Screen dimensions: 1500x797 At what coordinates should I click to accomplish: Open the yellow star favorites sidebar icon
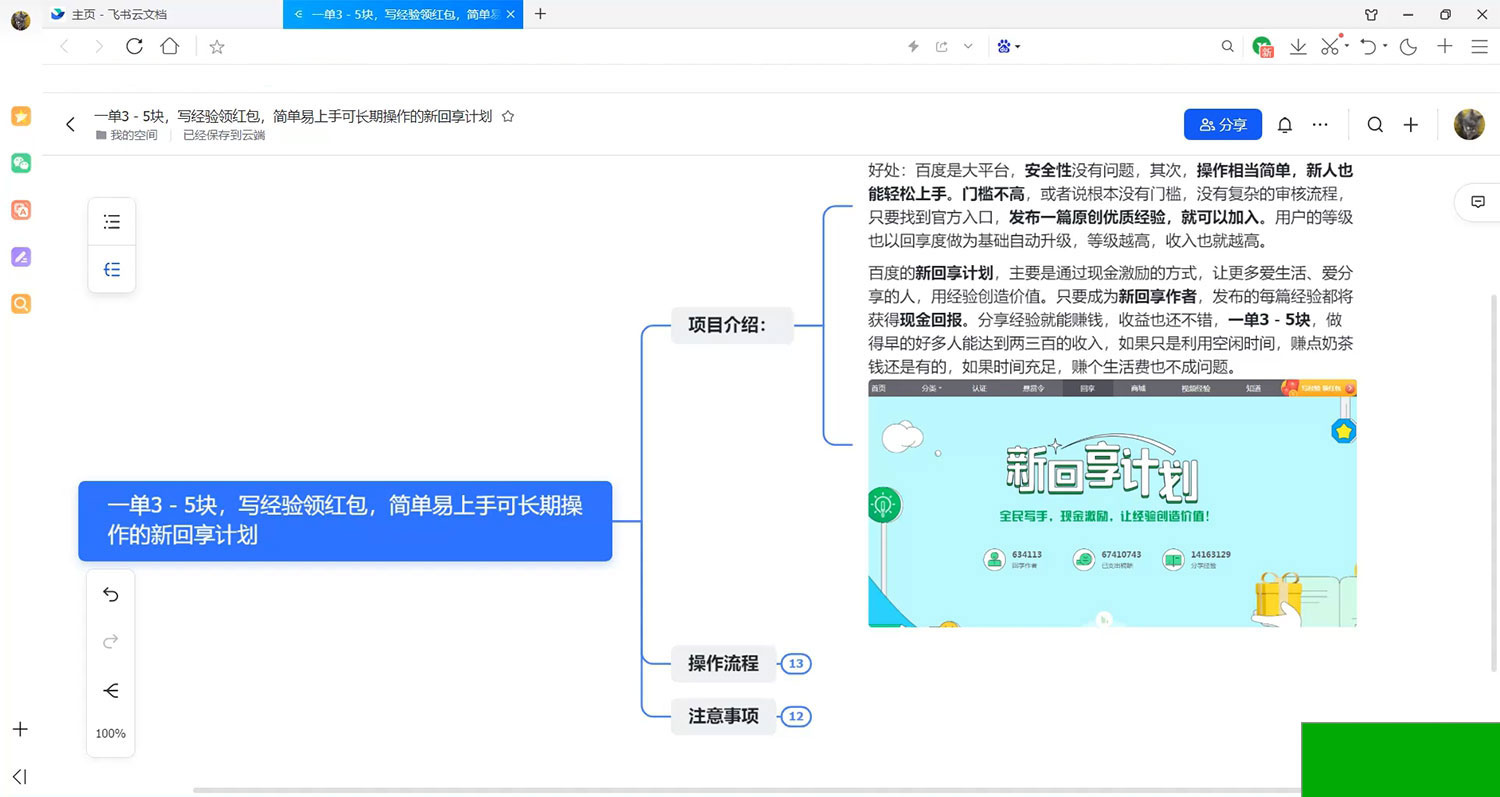pos(21,116)
